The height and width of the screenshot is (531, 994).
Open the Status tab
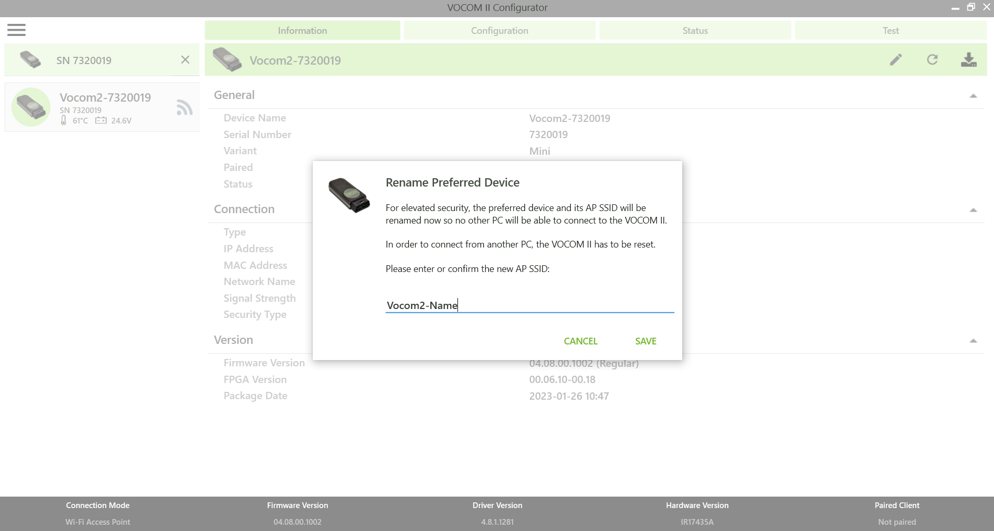pos(695,30)
